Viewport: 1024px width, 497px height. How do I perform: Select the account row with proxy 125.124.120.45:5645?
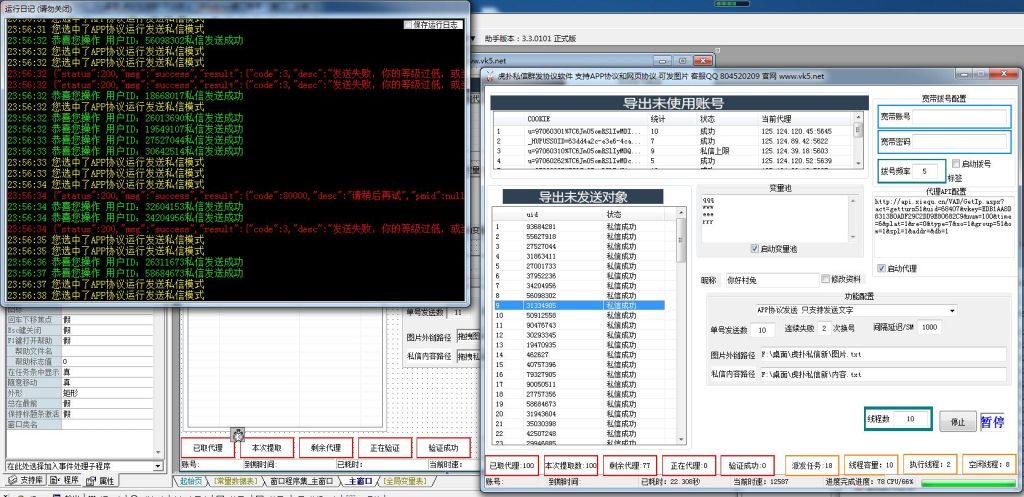(673, 131)
